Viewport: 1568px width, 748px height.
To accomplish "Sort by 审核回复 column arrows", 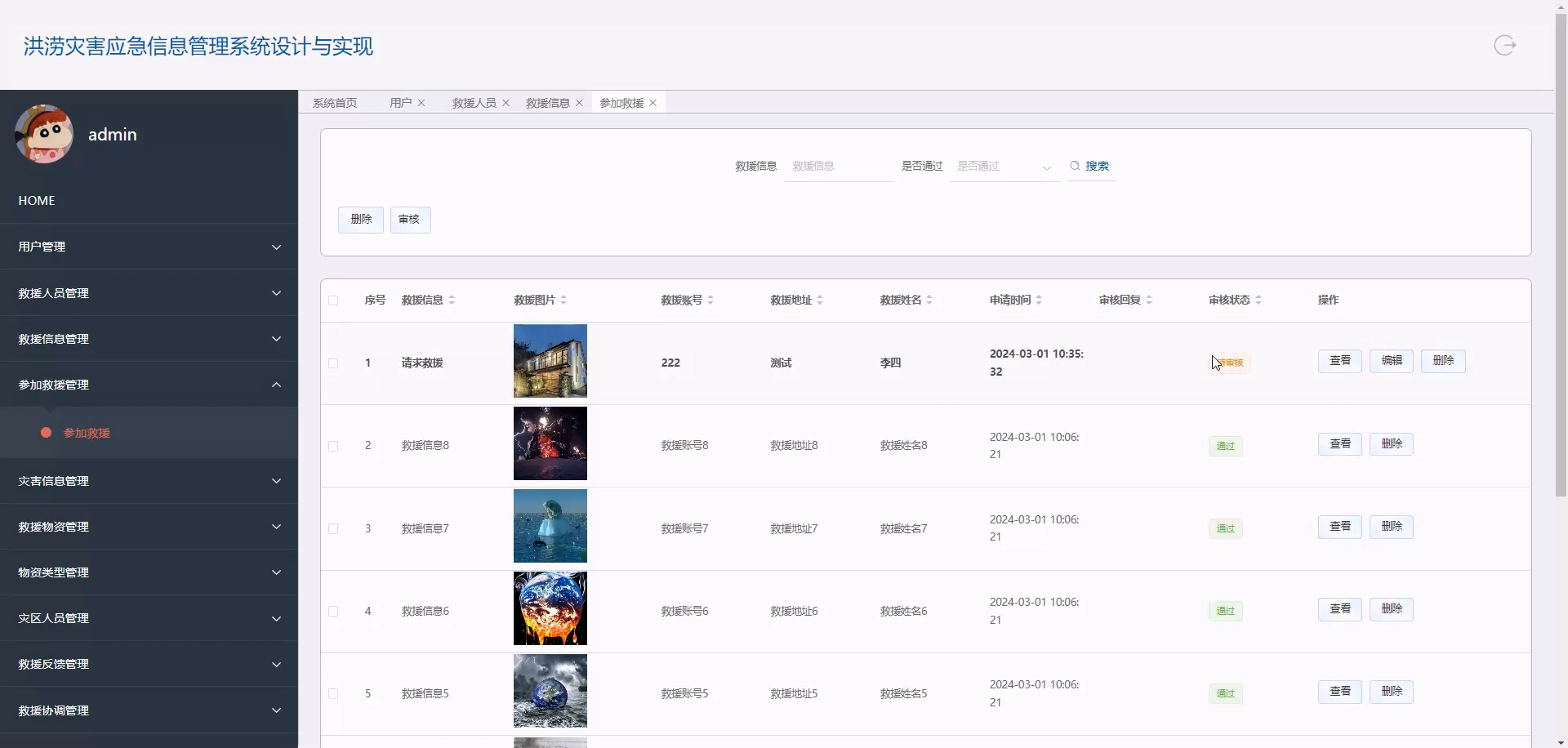I will point(1149,301).
